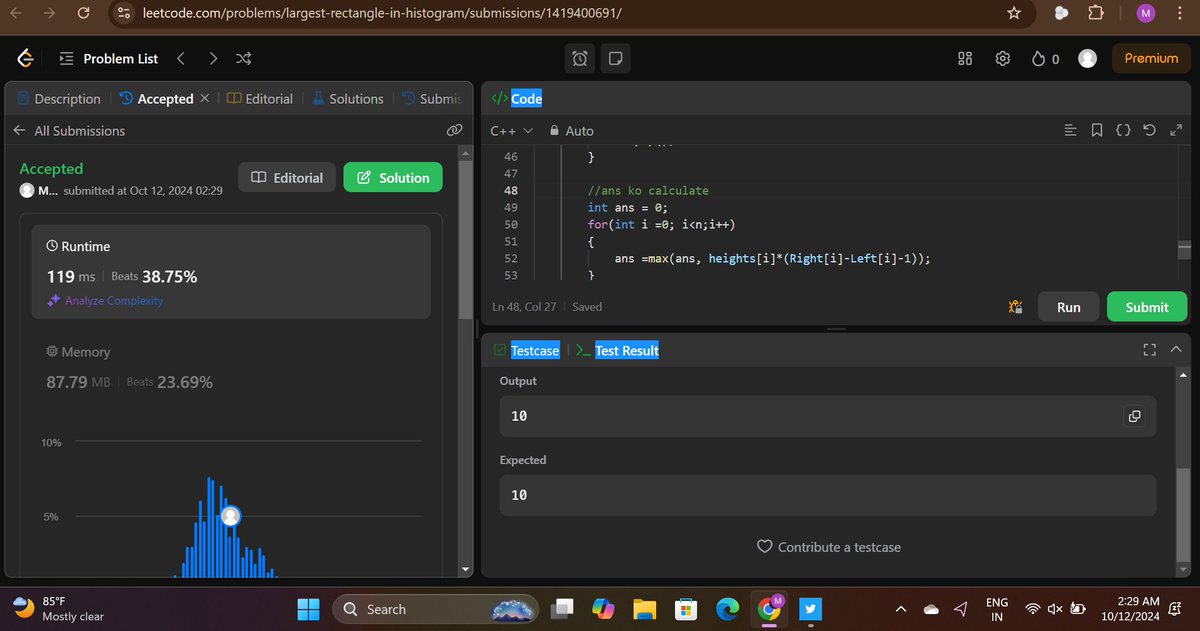This screenshot has height=631, width=1200.
Task: Maximize the test result panel
Action: pyautogui.click(x=1149, y=350)
